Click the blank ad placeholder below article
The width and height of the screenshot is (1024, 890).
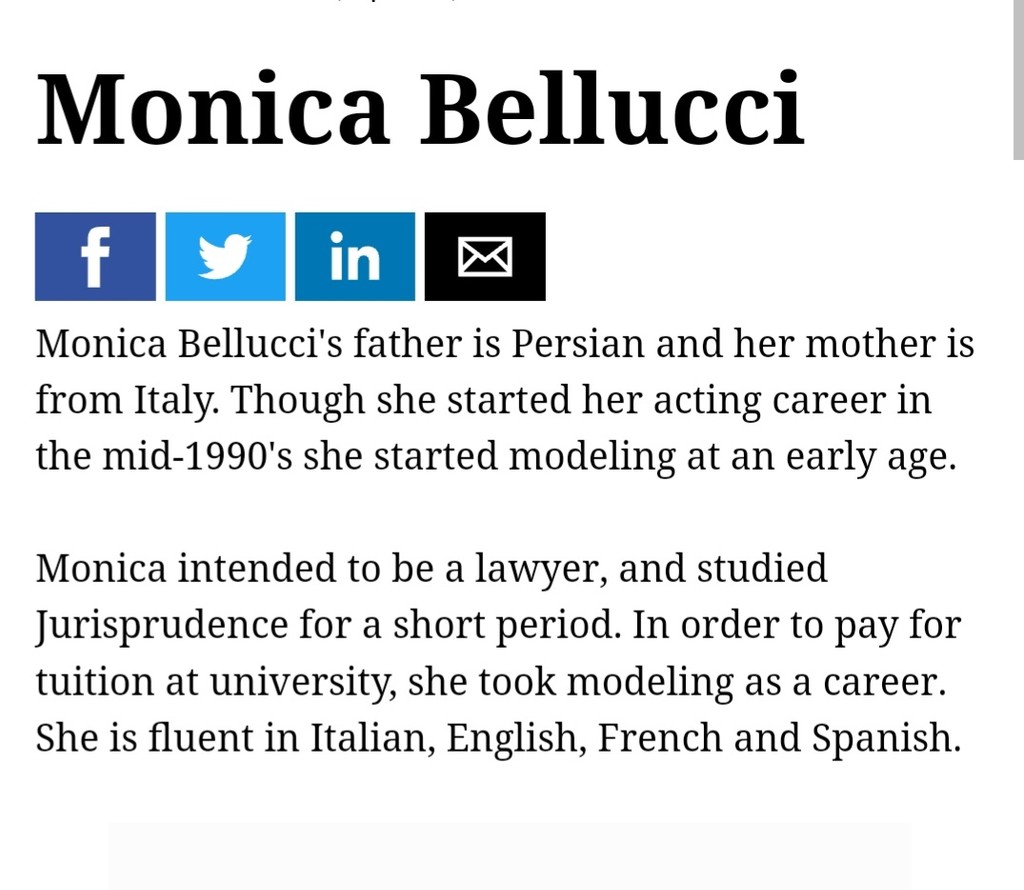pyautogui.click(x=509, y=856)
